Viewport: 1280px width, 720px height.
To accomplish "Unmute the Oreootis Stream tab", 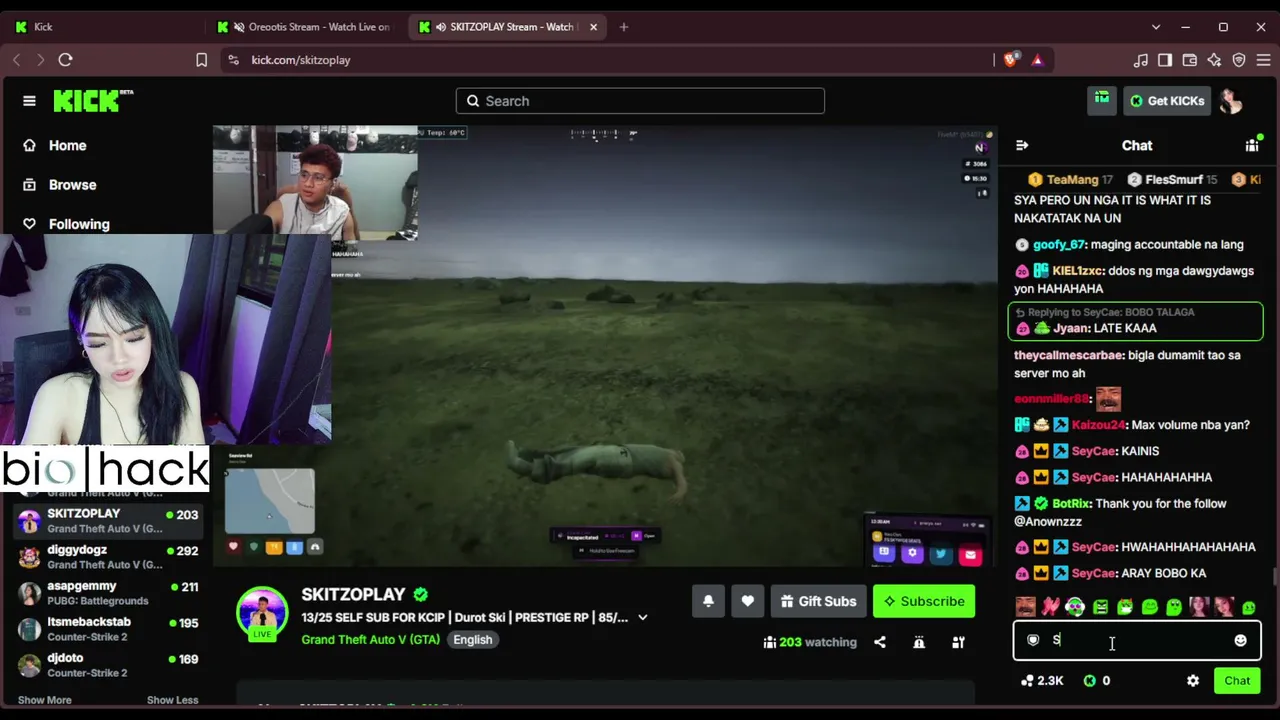I will 239,27.
